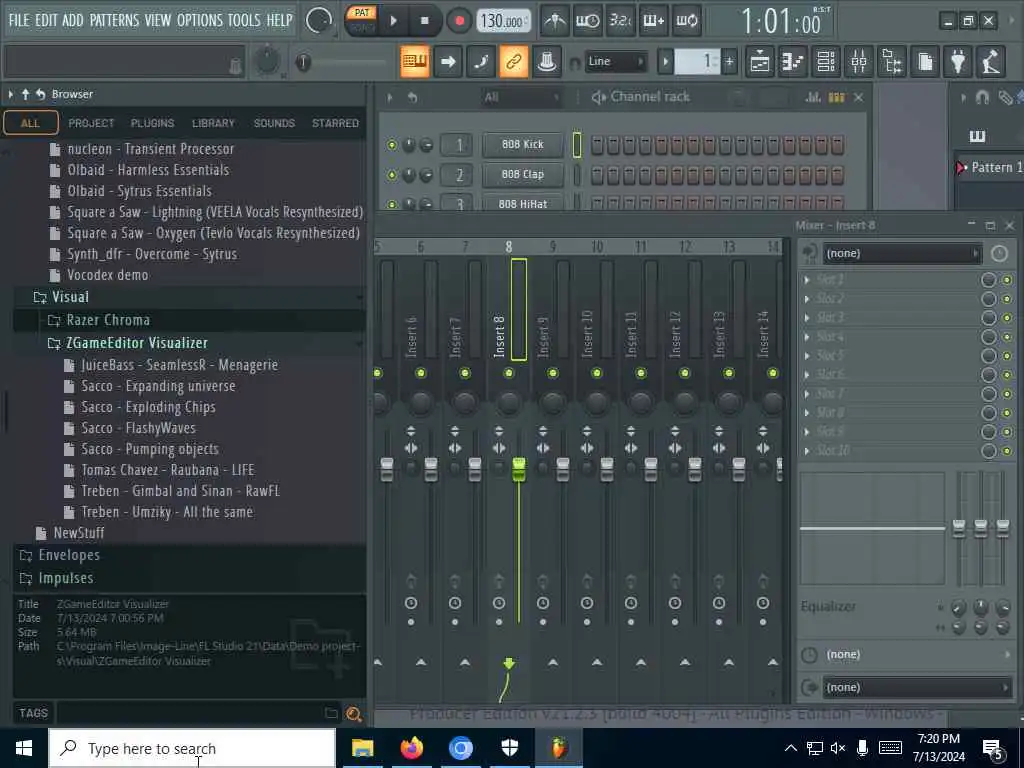Stop playback with the Stop button
This screenshot has height=768, width=1024.
[424, 21]
